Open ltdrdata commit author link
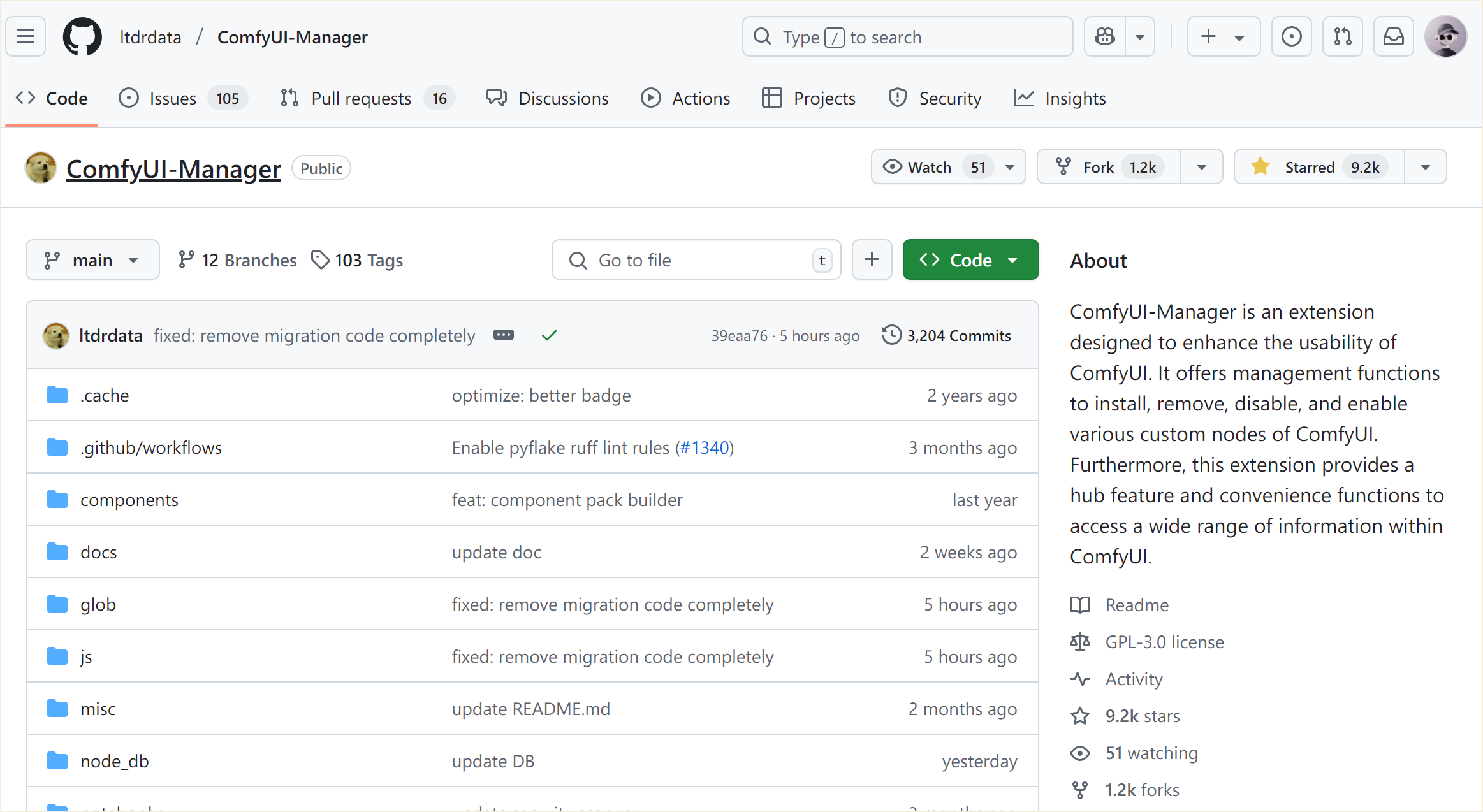The image size is (1483, 812). point(111,336)
